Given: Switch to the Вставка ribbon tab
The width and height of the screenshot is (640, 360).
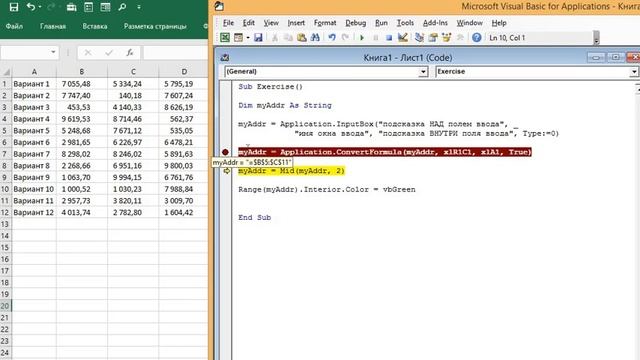Looking at the screenshot, I should pos(95,26).
